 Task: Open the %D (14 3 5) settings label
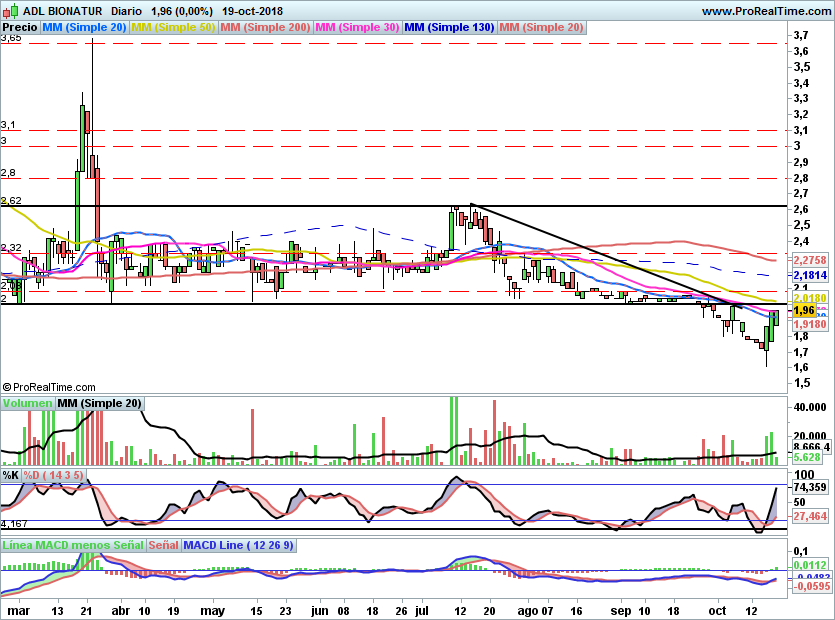tap(53, 475)
